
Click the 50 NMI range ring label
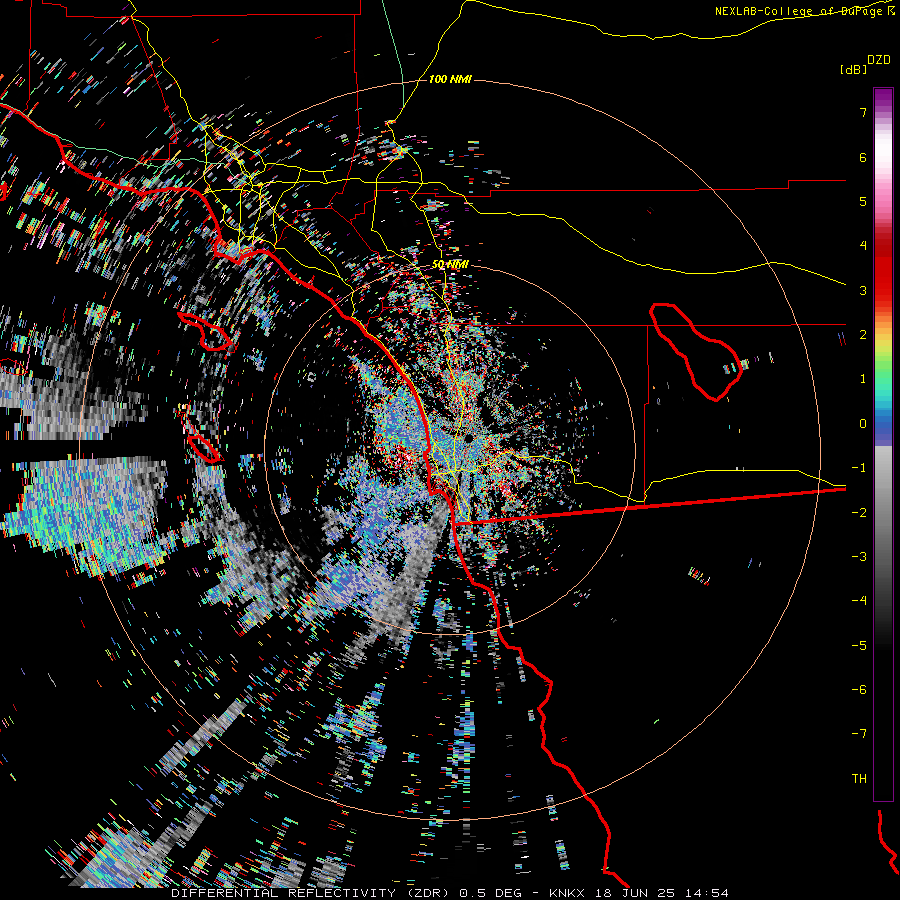point(450,265)
